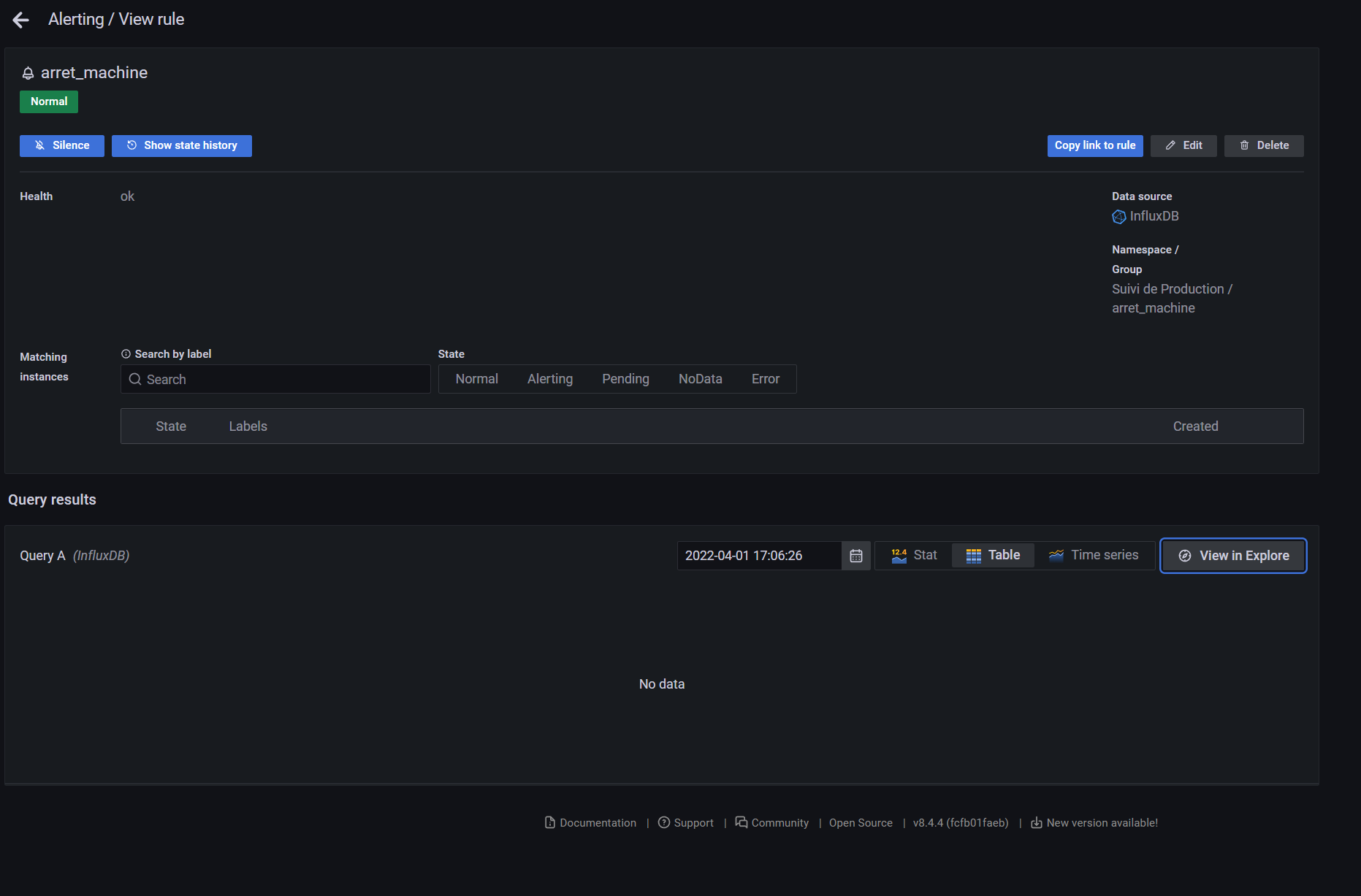Click New version available link
Screen dimensions: 1361x896
click(x=1094, y=823)
